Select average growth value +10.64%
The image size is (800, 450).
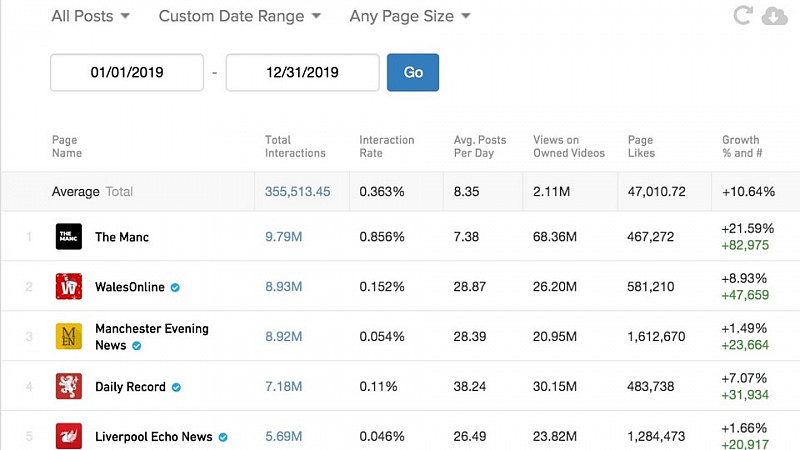748,192
